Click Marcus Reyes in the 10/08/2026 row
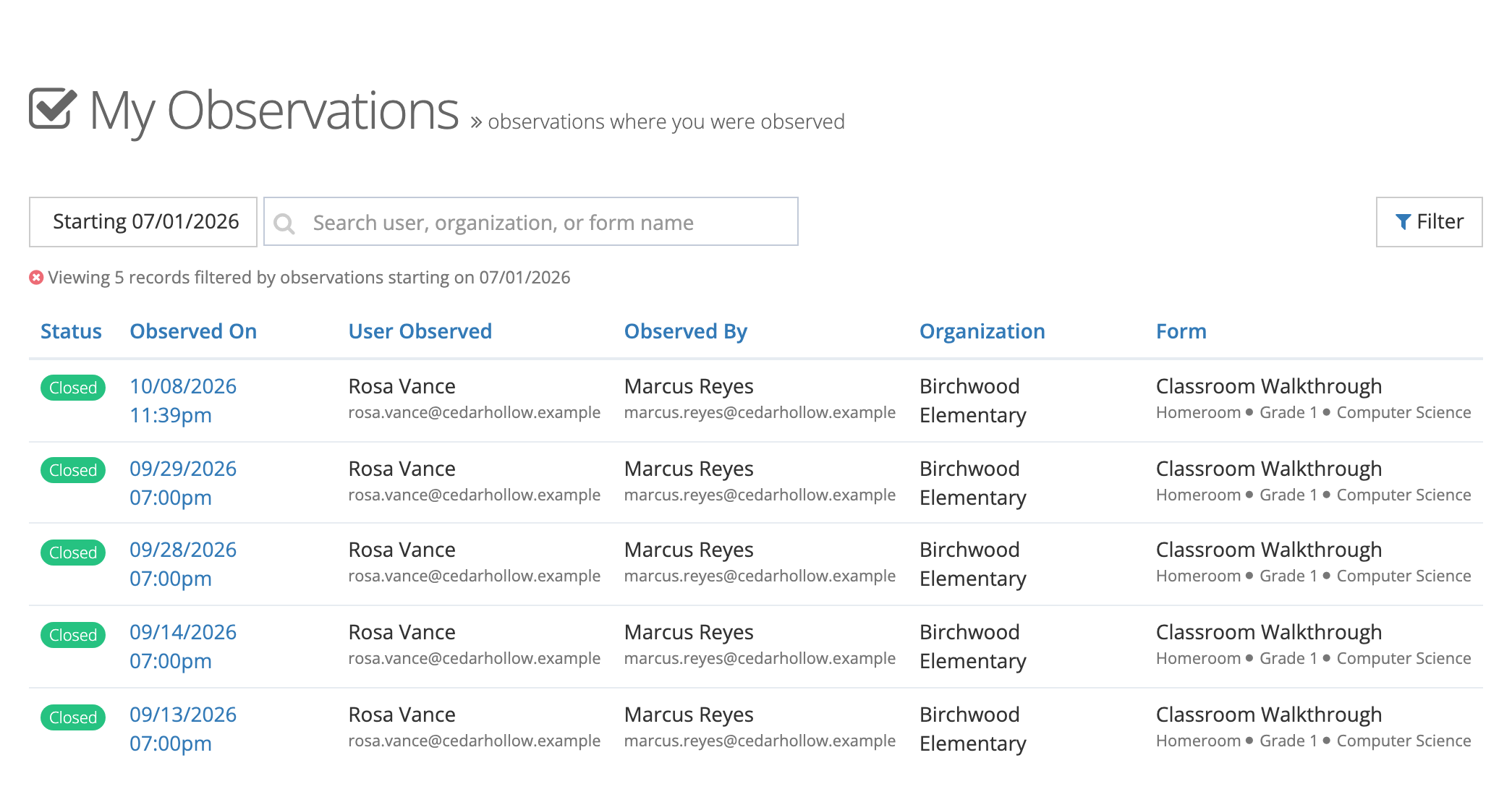This screenshot has height=810, width=1512. [x=689, y=386]
